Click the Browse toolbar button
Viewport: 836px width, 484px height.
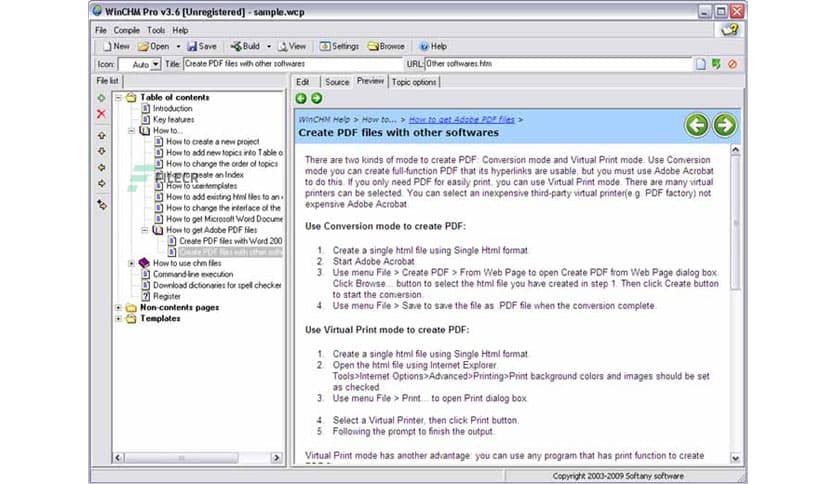(x=387, y=46)
